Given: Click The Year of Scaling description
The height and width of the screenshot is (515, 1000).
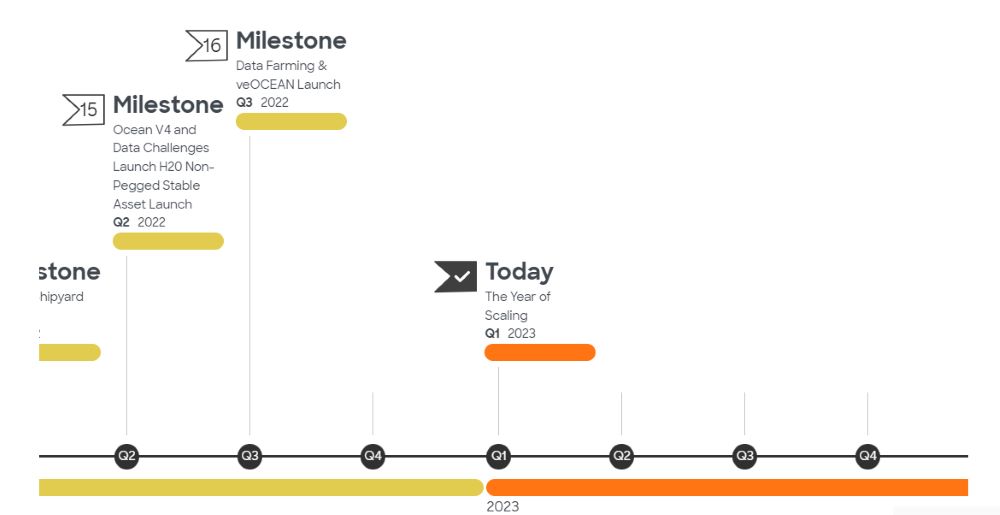Looking at the screenshot, I should [x=518, y=306].
